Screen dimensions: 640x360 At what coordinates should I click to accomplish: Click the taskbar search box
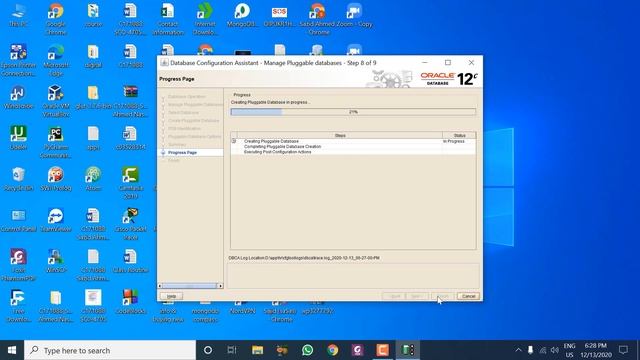pyautogui.click(x=110, y=350)
